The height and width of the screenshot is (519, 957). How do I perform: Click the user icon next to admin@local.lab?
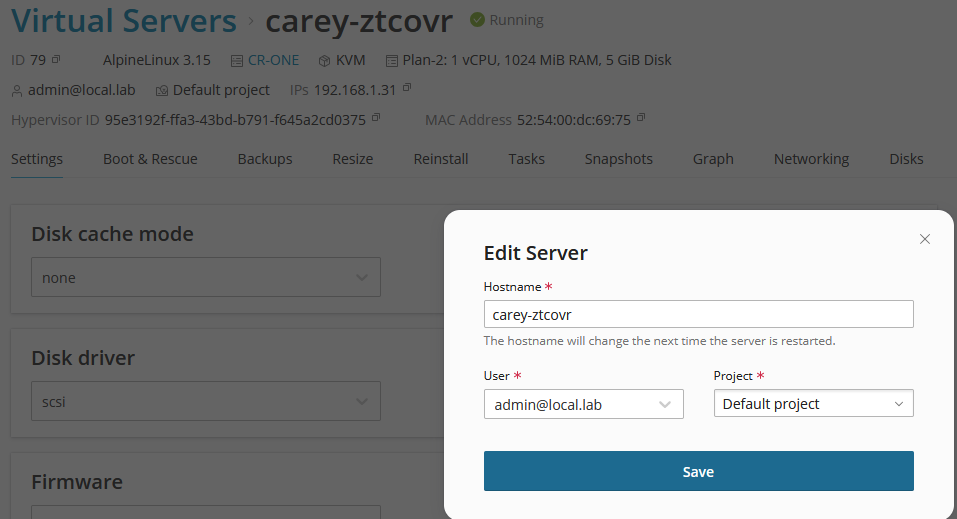17,91
